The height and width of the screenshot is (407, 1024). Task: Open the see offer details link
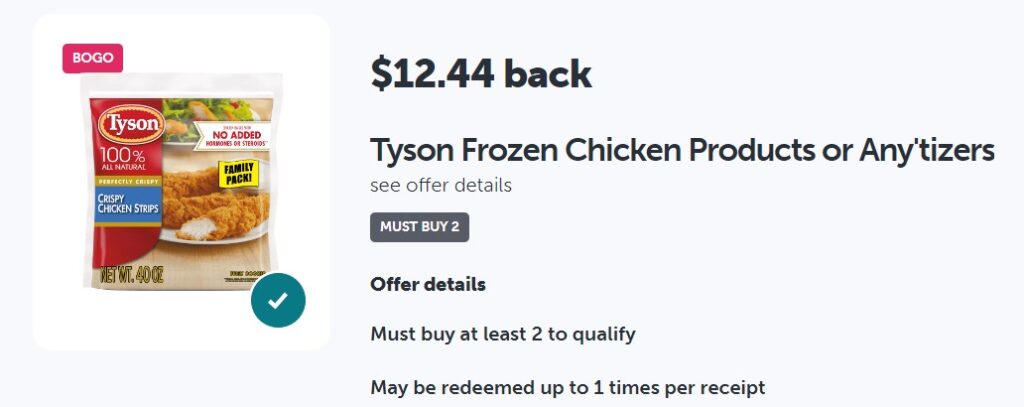pos(440,185)
